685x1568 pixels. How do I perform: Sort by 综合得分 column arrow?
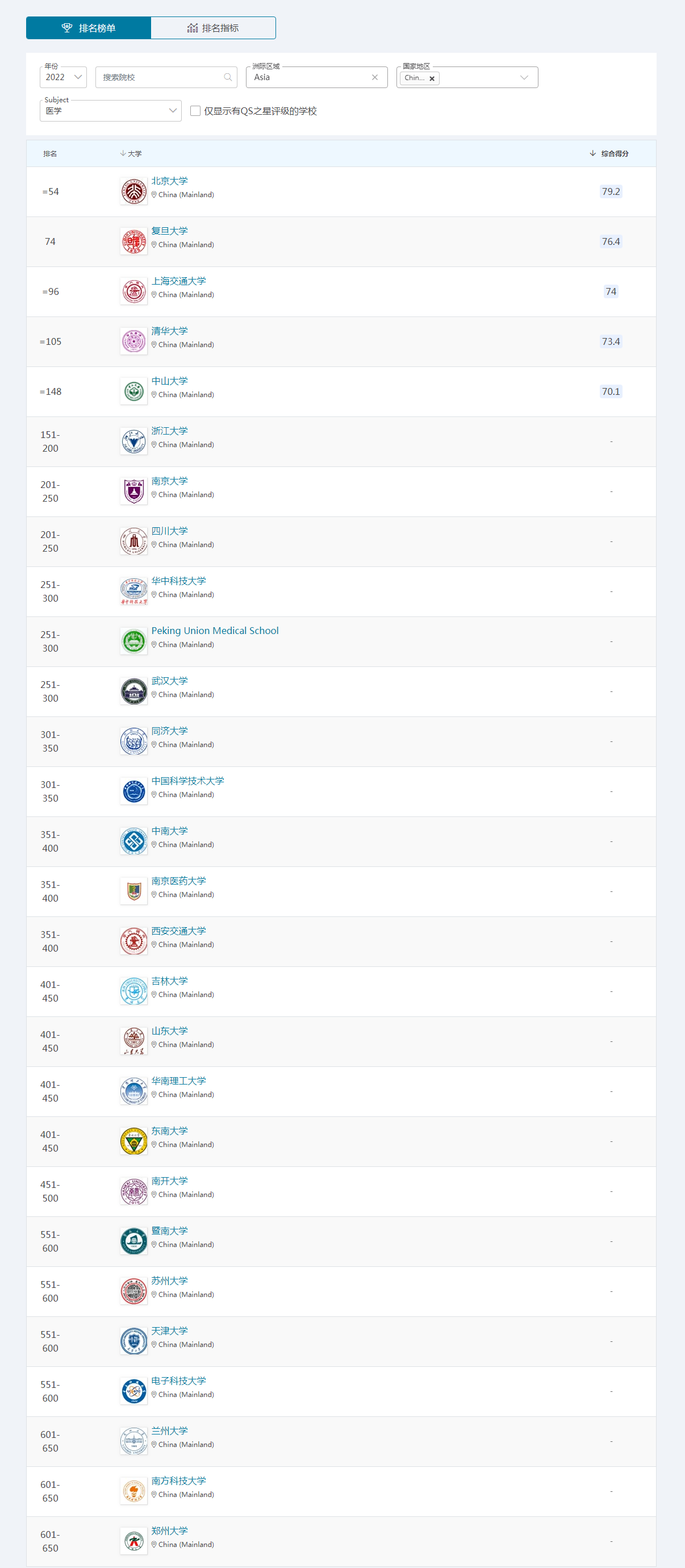[x=592, y=153]
